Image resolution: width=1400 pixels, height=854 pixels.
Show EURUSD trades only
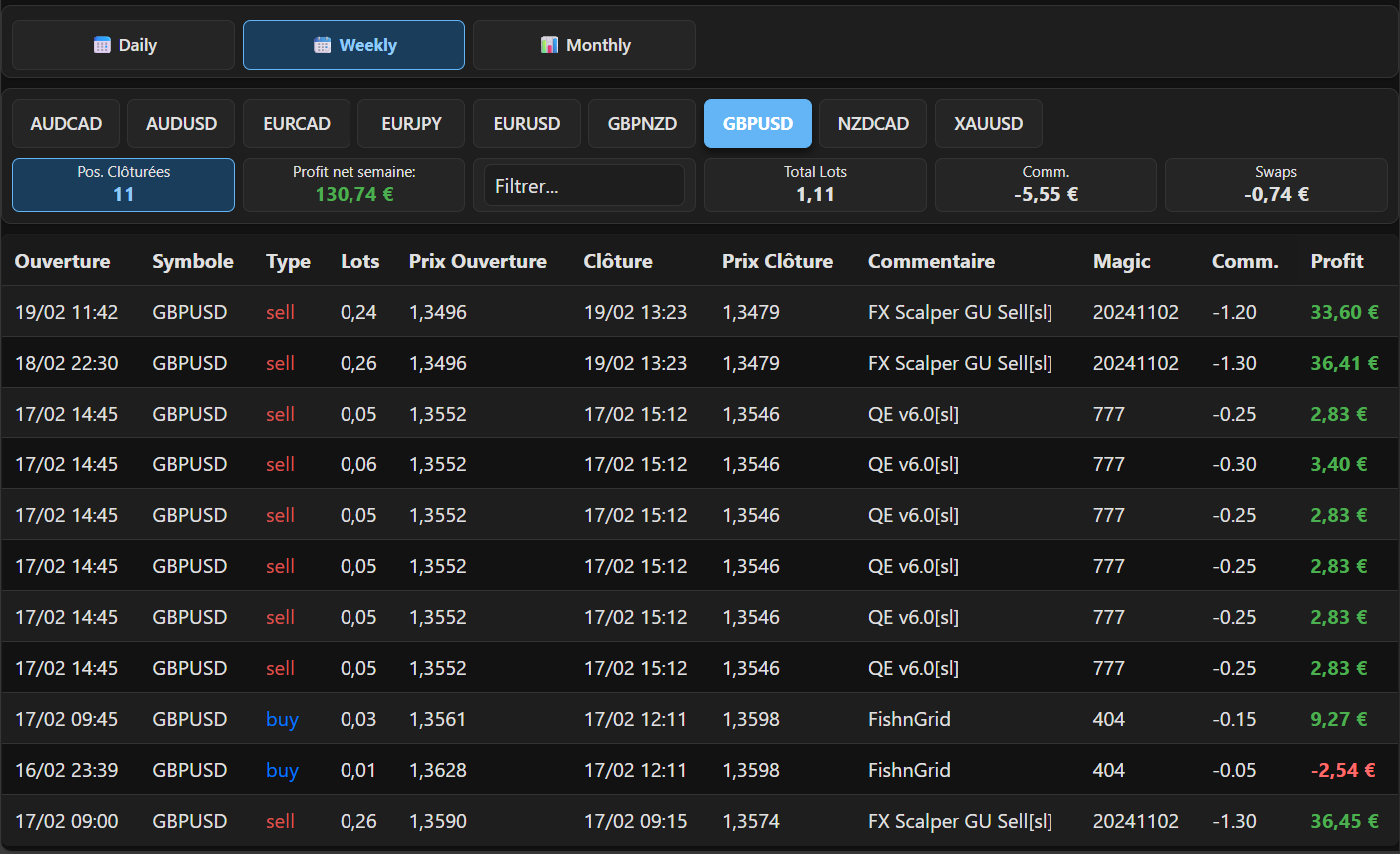tap(527, 124)
